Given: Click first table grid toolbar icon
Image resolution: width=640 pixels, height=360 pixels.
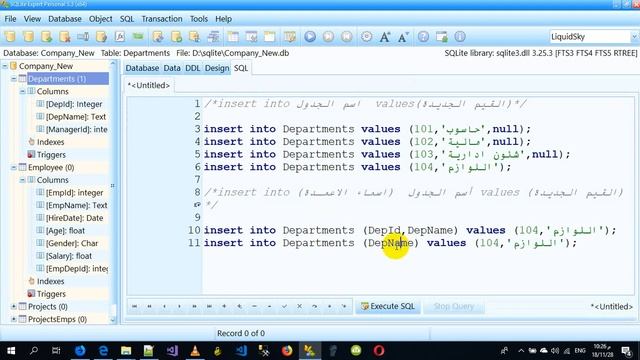Looking at the screenshot, I should click(233, 37).
